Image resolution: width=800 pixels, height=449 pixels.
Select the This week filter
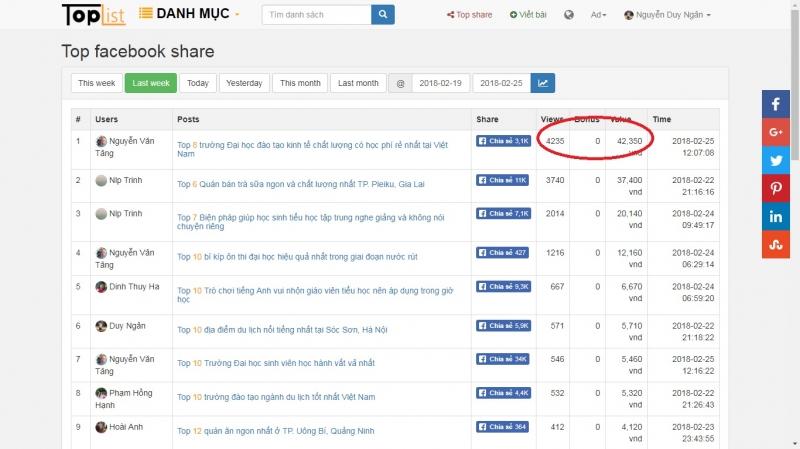[96, 83]
